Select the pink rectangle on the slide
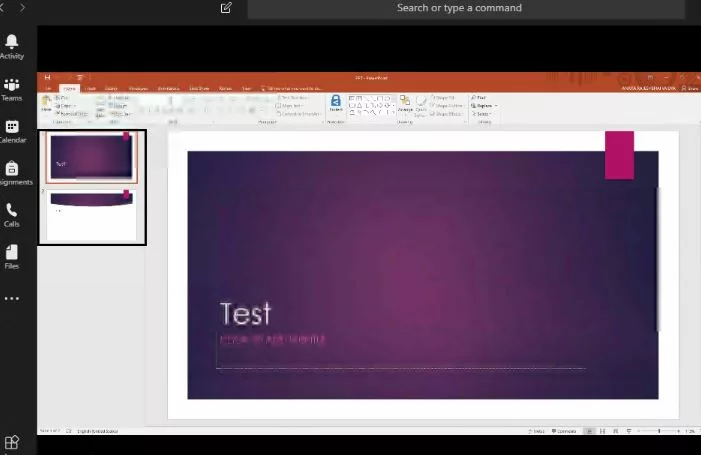The width and height of the screenshot is (701, 455). [619, 155]
